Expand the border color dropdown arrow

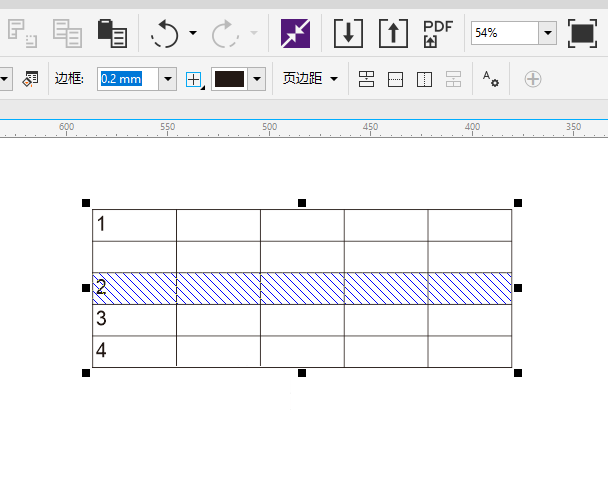point(257,79)
